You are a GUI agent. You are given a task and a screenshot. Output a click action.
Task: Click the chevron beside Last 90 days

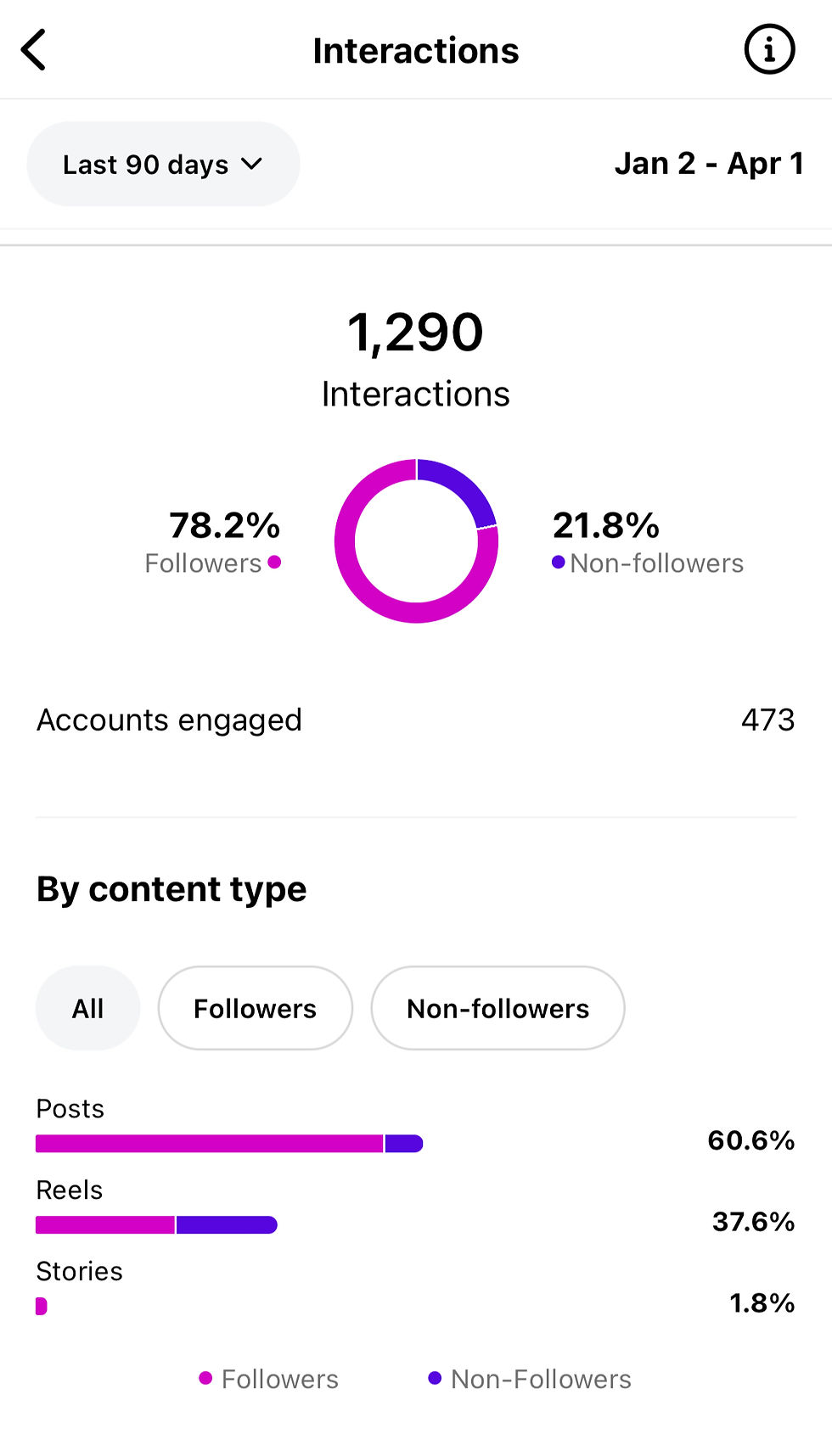click(x=251, y=164)
